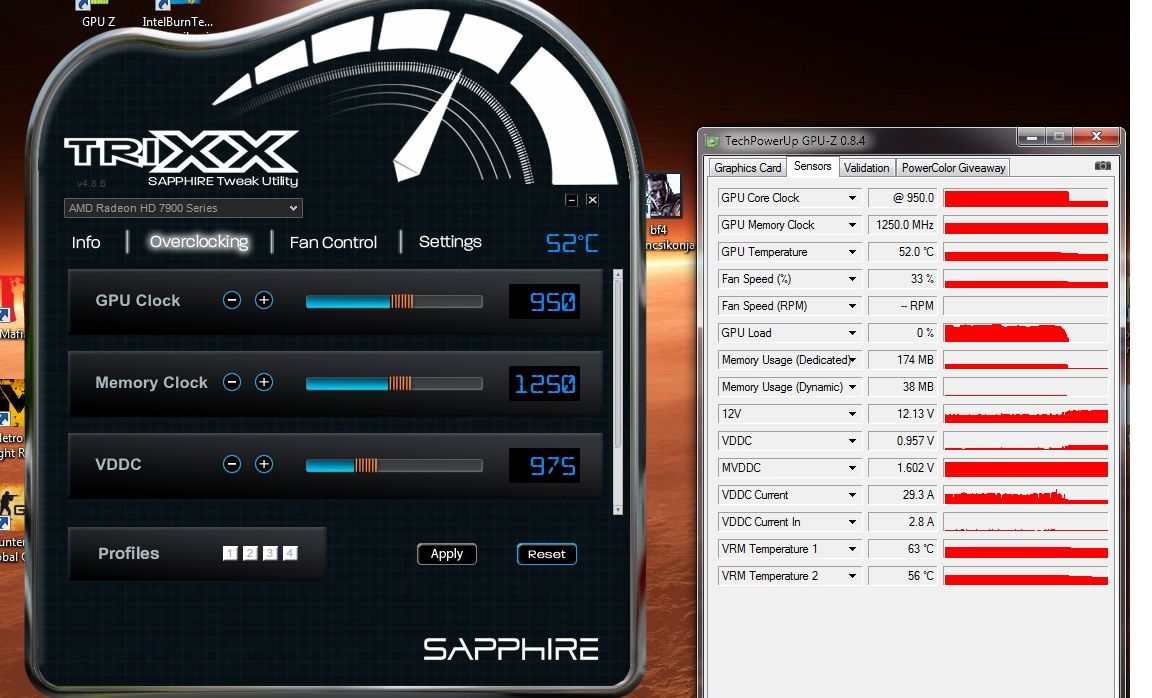Viewport: 1152px width, 698px height.
Task: Increase VDDC with plus button
Action: click(264, 464)
